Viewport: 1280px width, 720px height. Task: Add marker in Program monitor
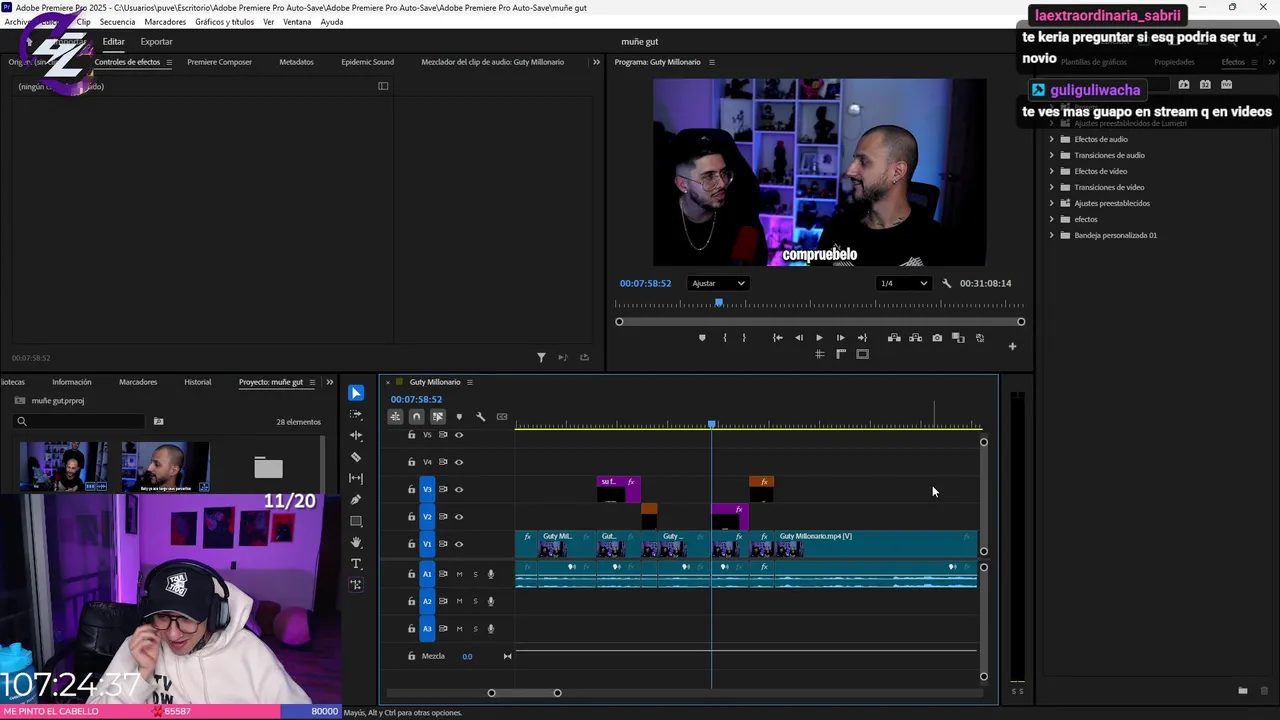702,338
